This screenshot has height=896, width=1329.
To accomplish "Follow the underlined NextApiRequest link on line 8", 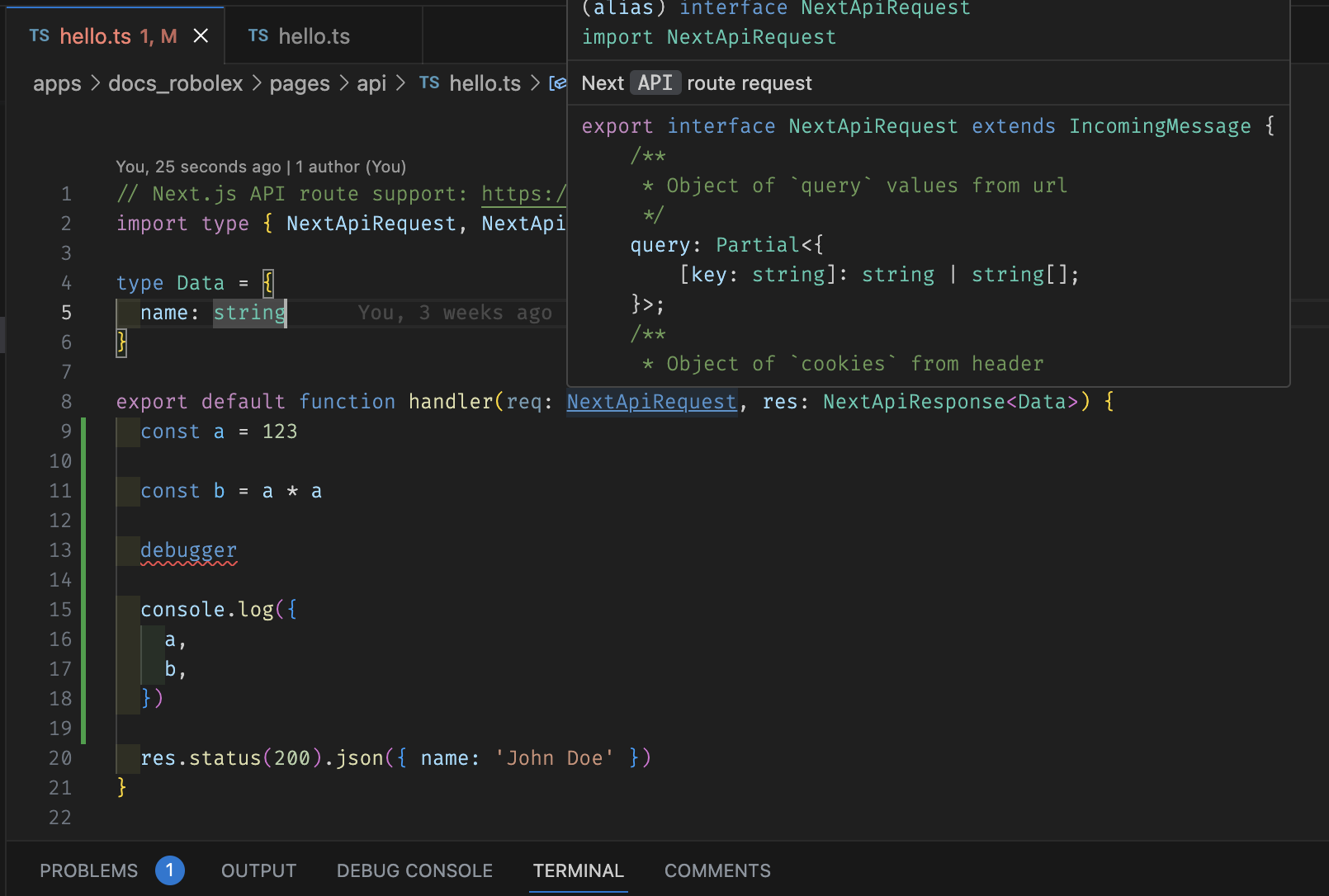I will [651, 402].
